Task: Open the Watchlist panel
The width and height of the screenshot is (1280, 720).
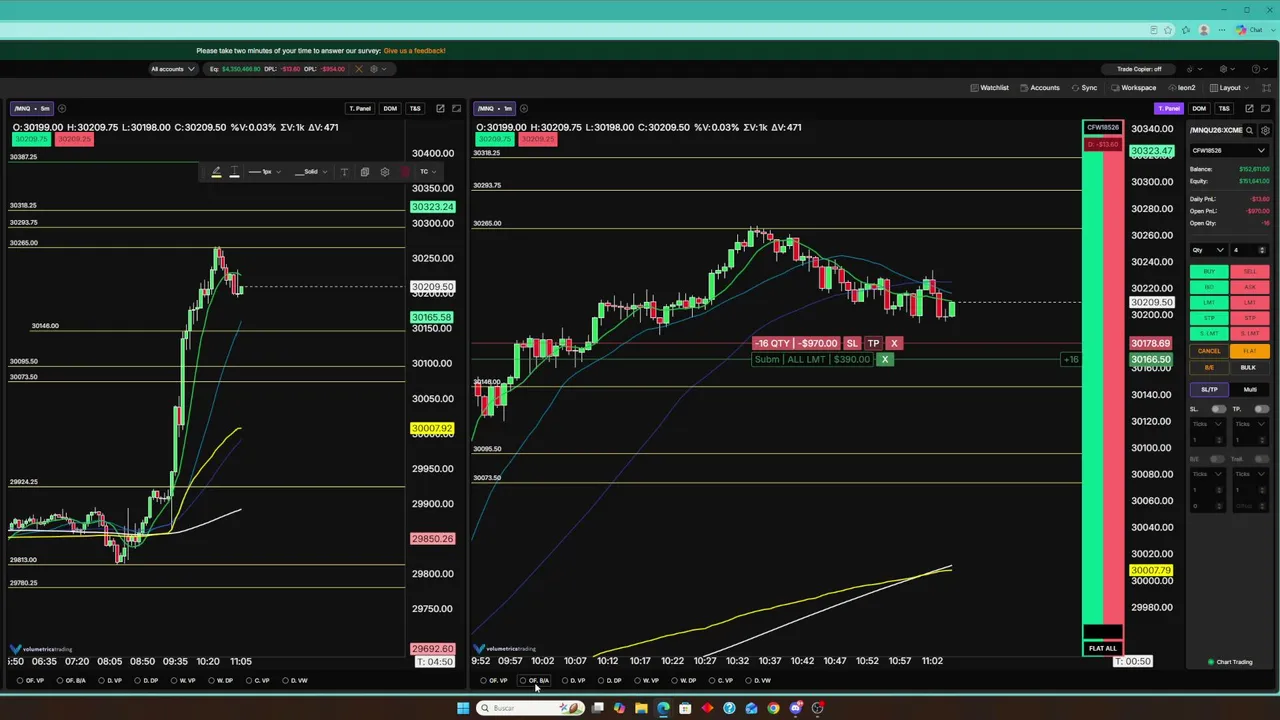Action: point(990,88)
